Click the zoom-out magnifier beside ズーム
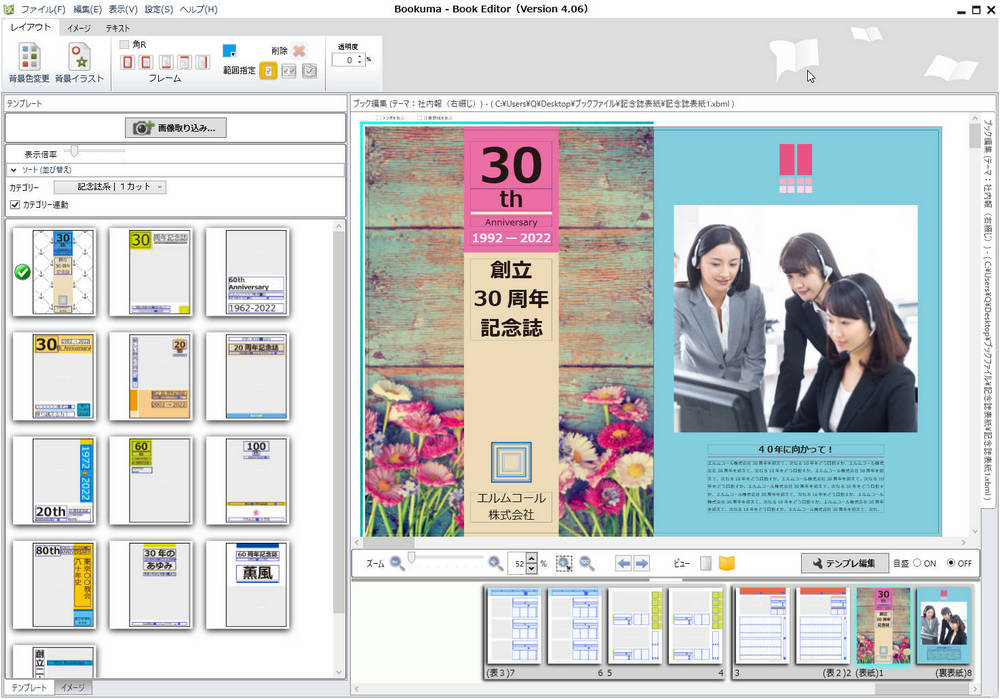Viewport: 1000px width, 699px height. [397, 563]
